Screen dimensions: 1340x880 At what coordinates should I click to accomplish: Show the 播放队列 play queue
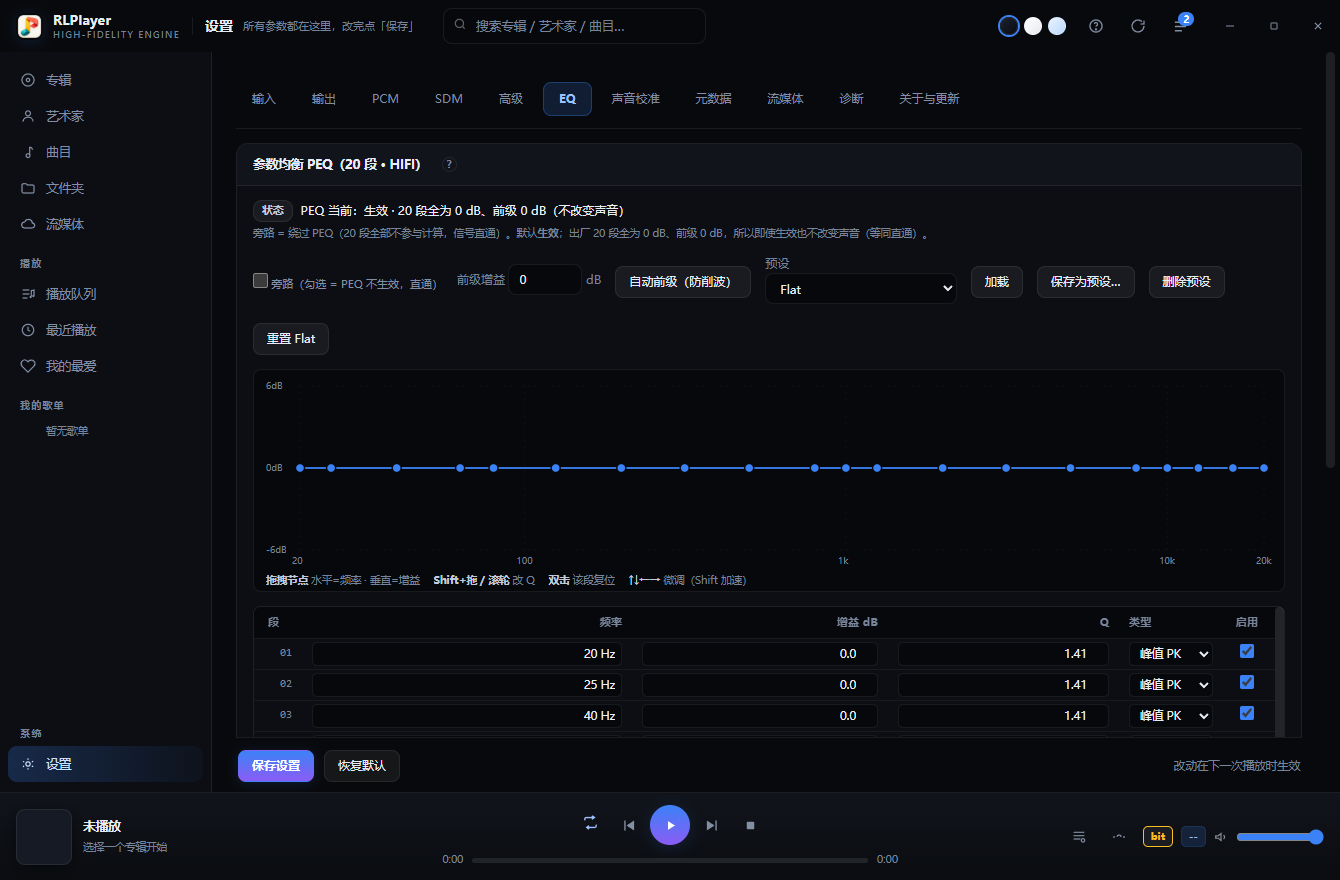[x=105, y=294]
